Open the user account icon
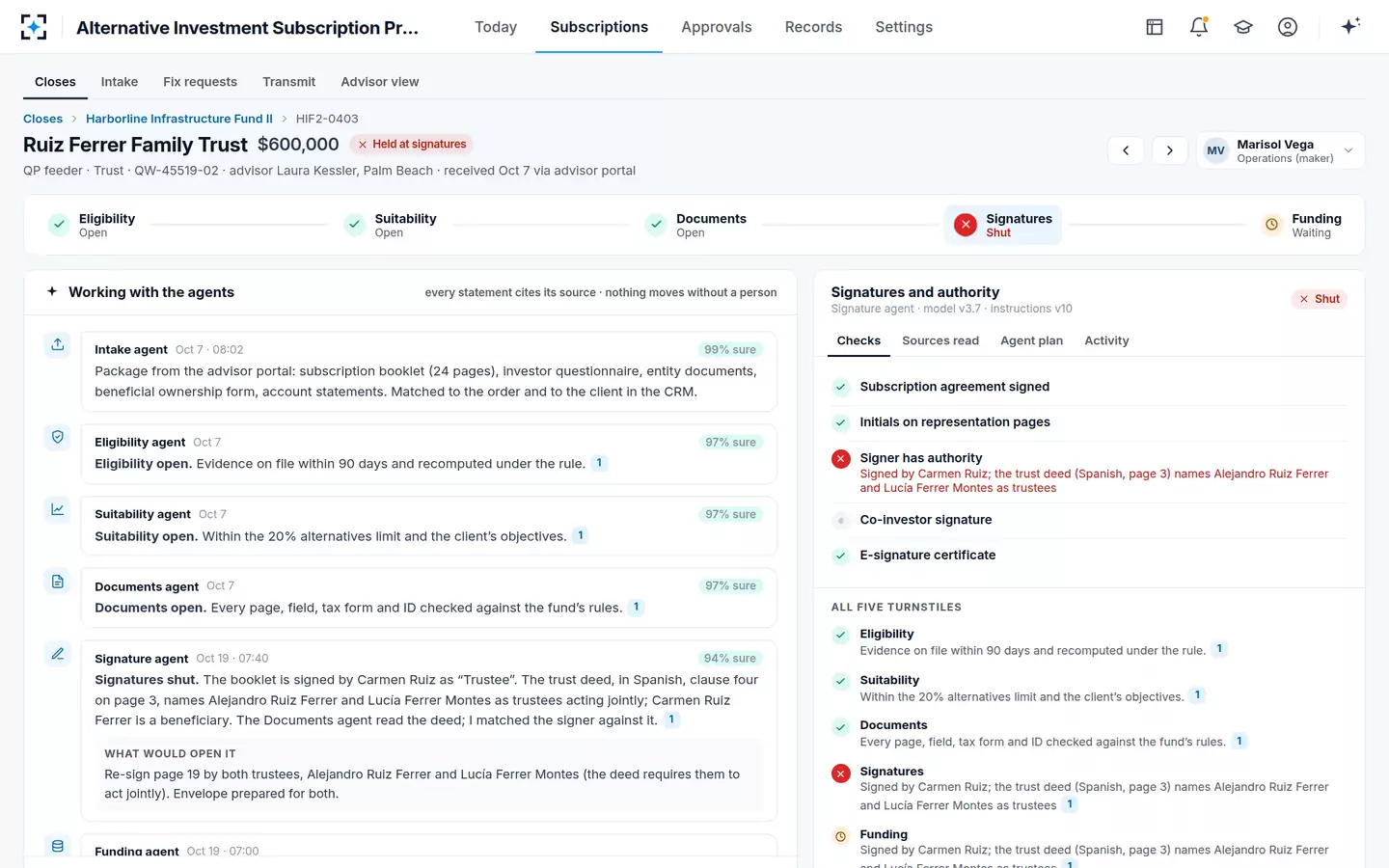Image resolution: width=1389 pixels, height=868 pixels. (1288, 27)
